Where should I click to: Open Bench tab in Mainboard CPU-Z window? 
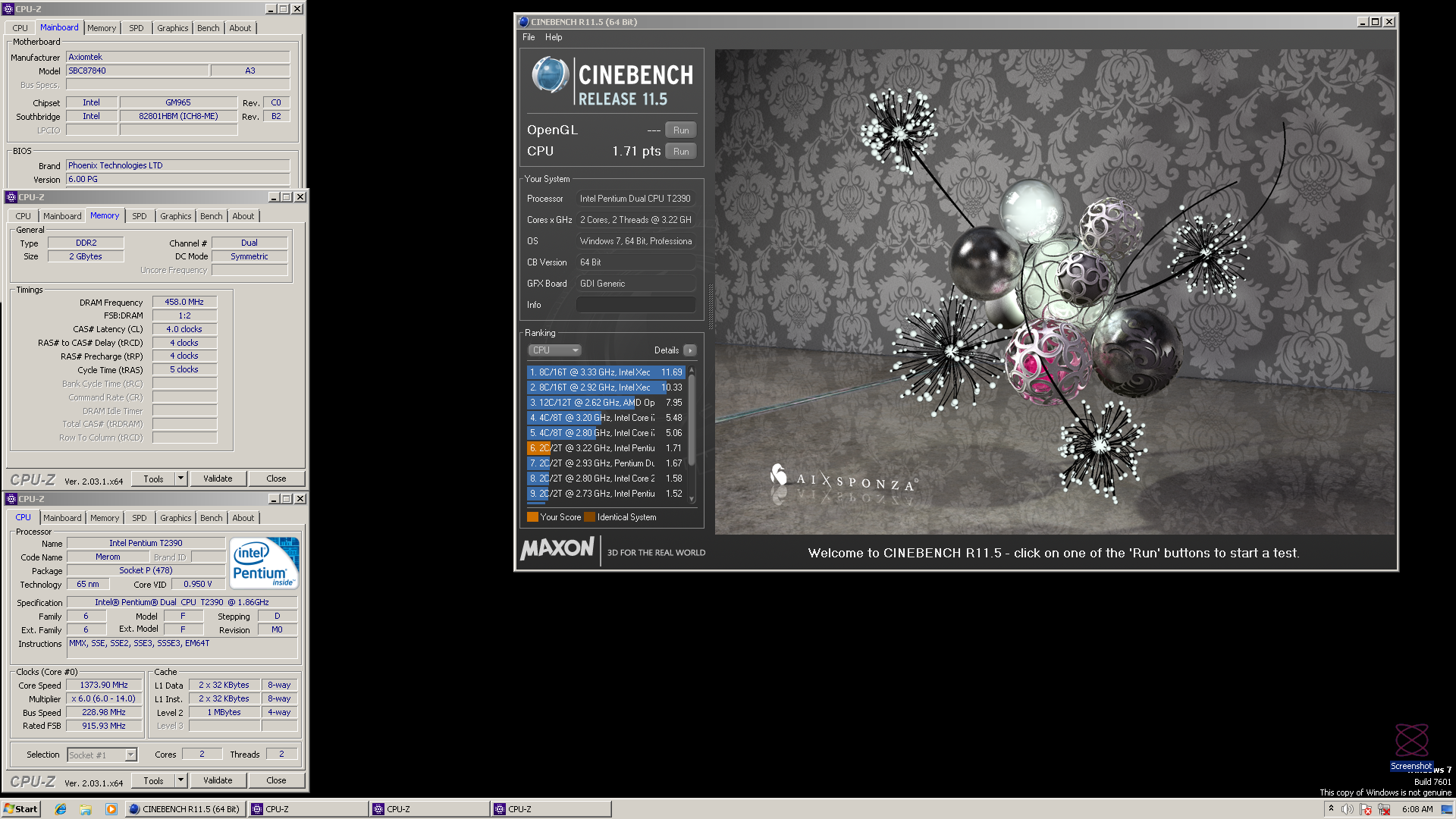pyautogui.click(x=209, y=28)
